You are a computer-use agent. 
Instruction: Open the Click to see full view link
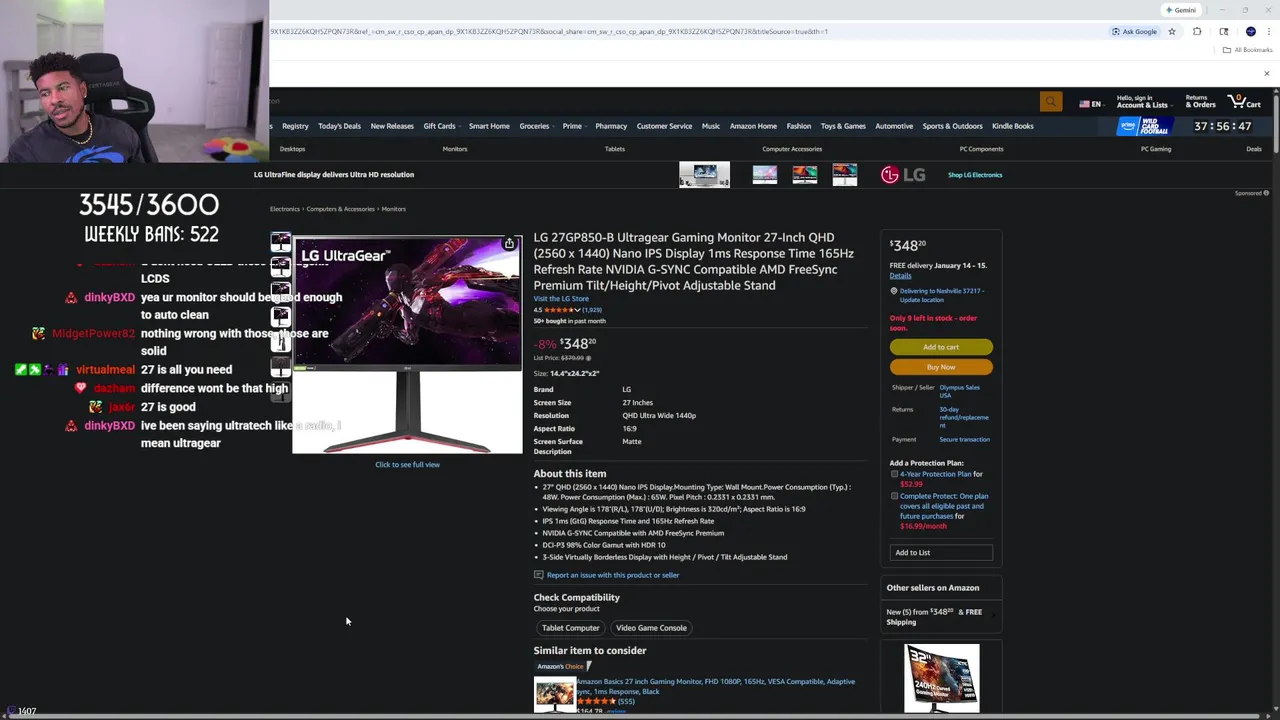[x=407, y=465]
